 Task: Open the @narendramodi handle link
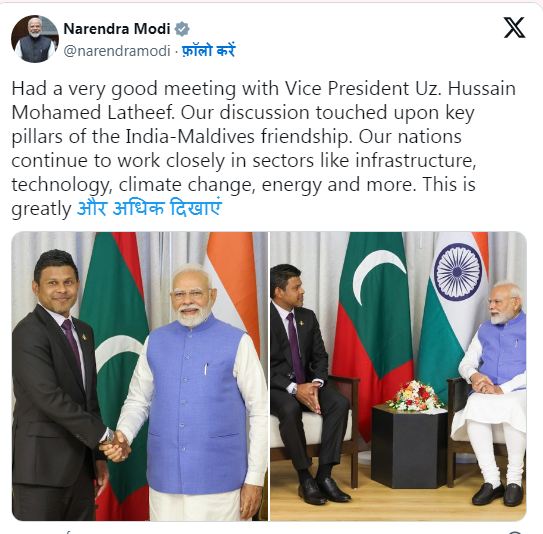point(117,51)
